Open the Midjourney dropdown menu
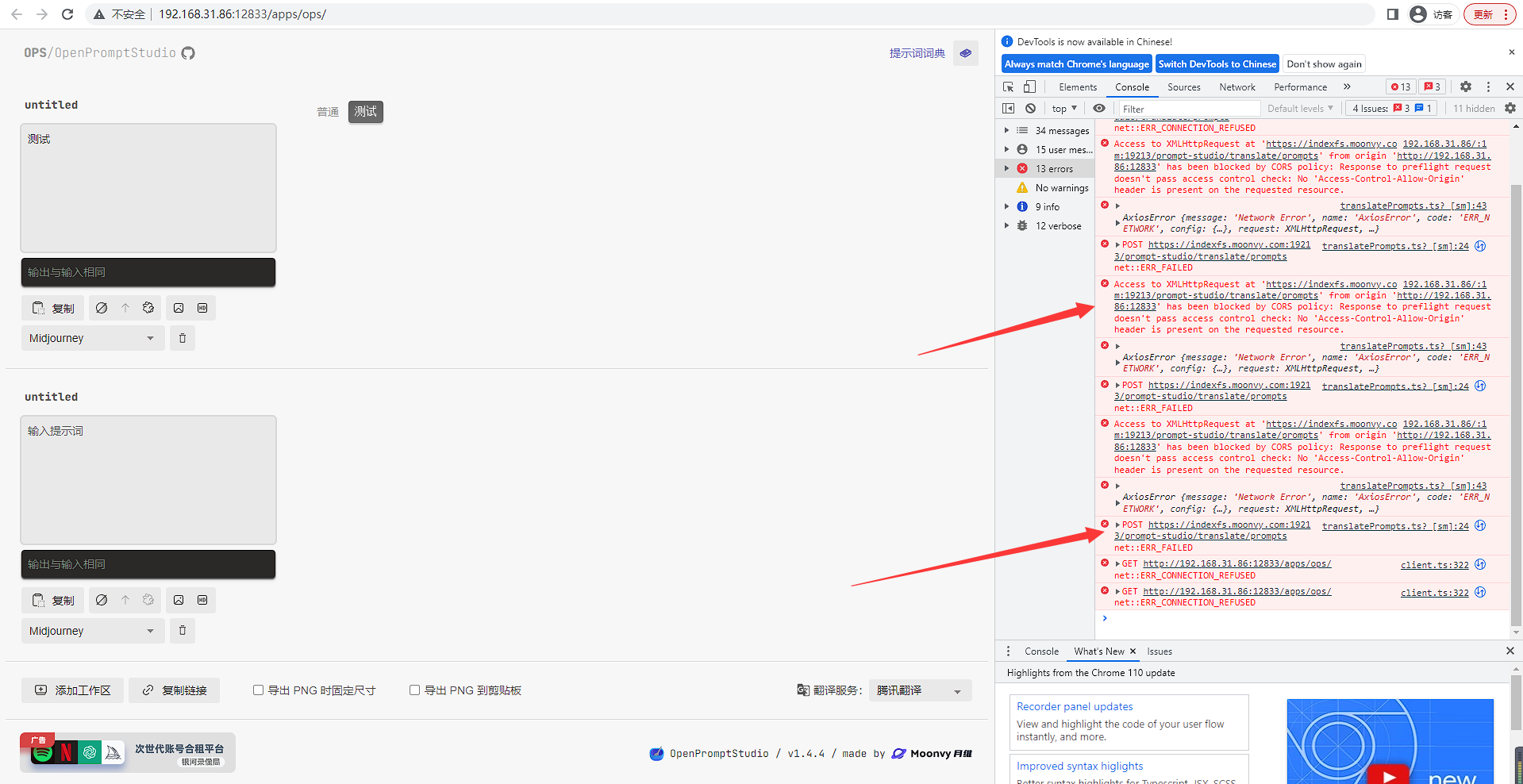This screenshot has width=1523, height=784. point(92,337)
